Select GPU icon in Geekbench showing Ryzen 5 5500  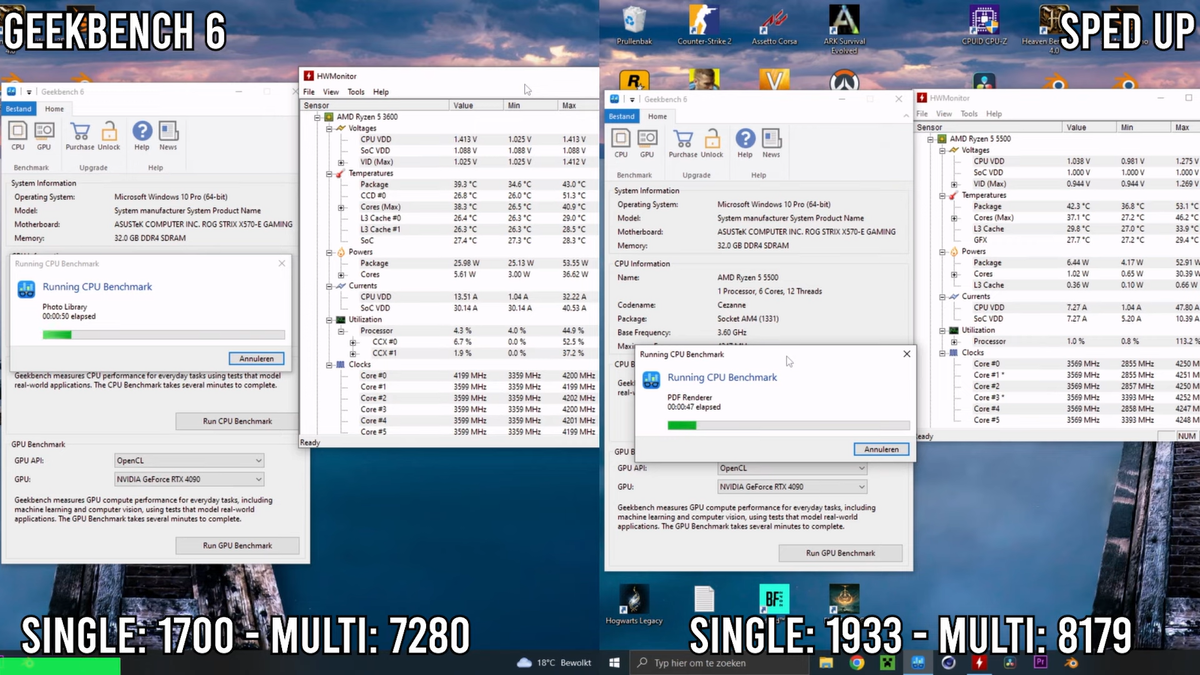pyautogui.click(x=647, y=143)
